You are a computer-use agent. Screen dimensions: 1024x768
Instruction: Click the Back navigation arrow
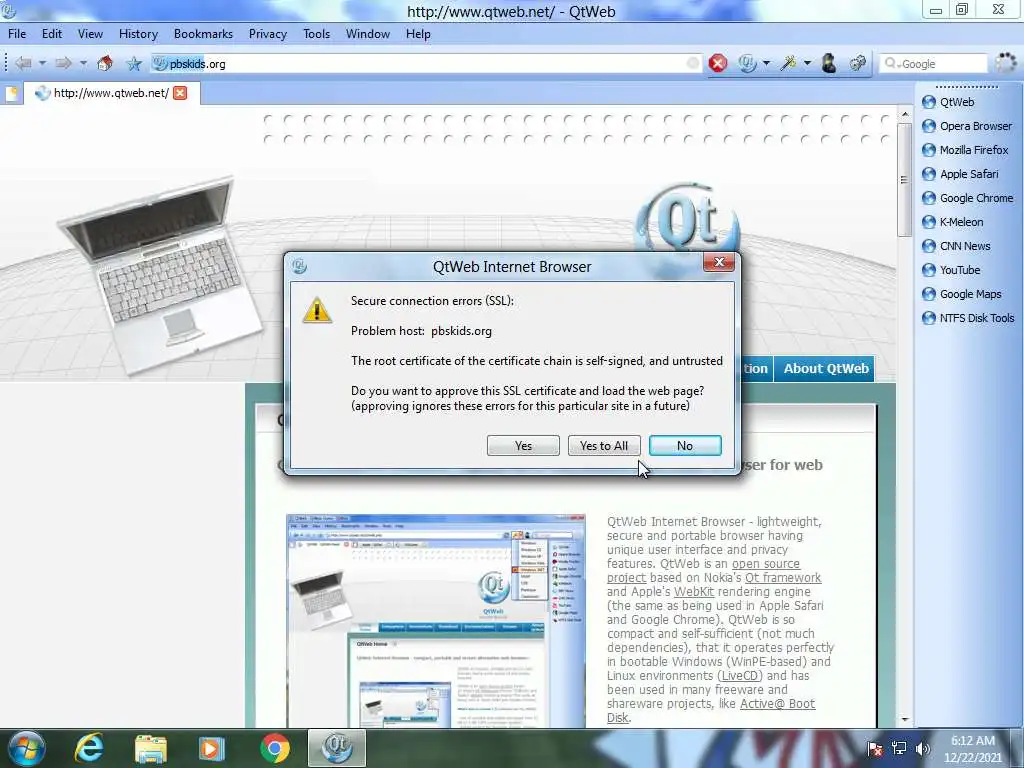[x=24, y=63]
